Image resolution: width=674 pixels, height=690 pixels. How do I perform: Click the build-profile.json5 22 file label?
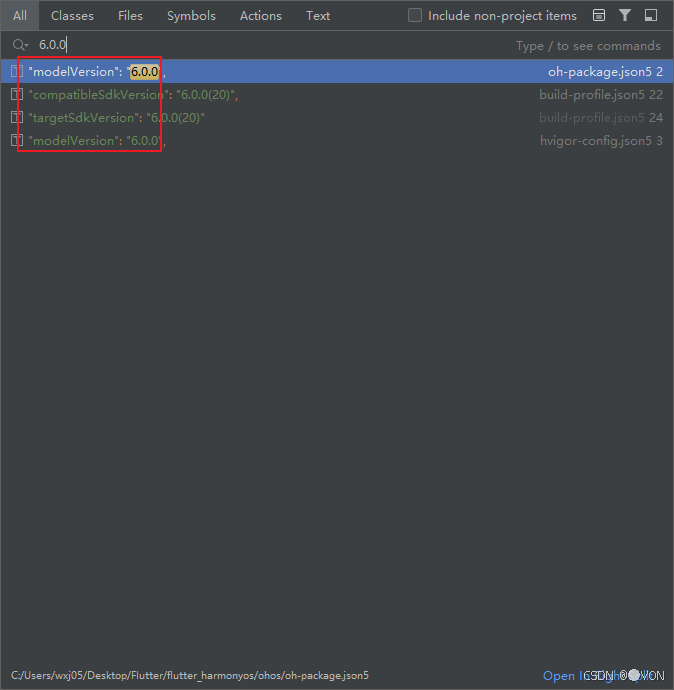(601, 95)
